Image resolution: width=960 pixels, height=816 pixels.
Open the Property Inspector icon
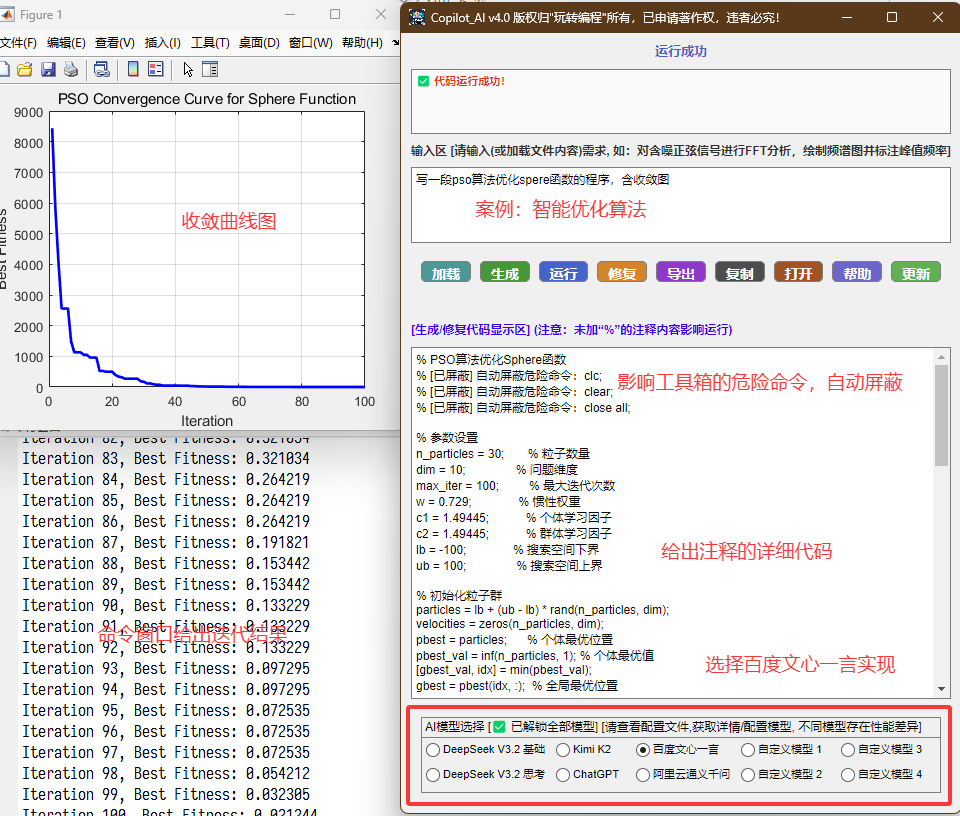tap(209, 69)
